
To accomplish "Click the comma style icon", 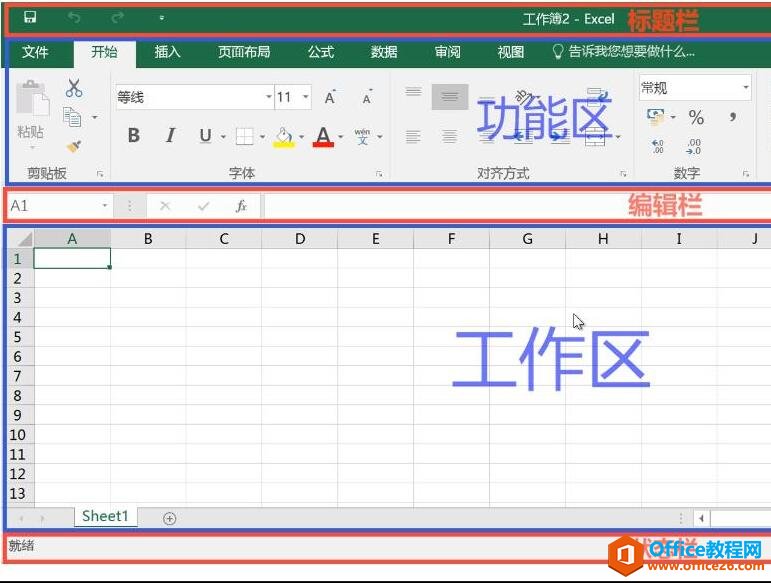I will click(x=733, y=118).
